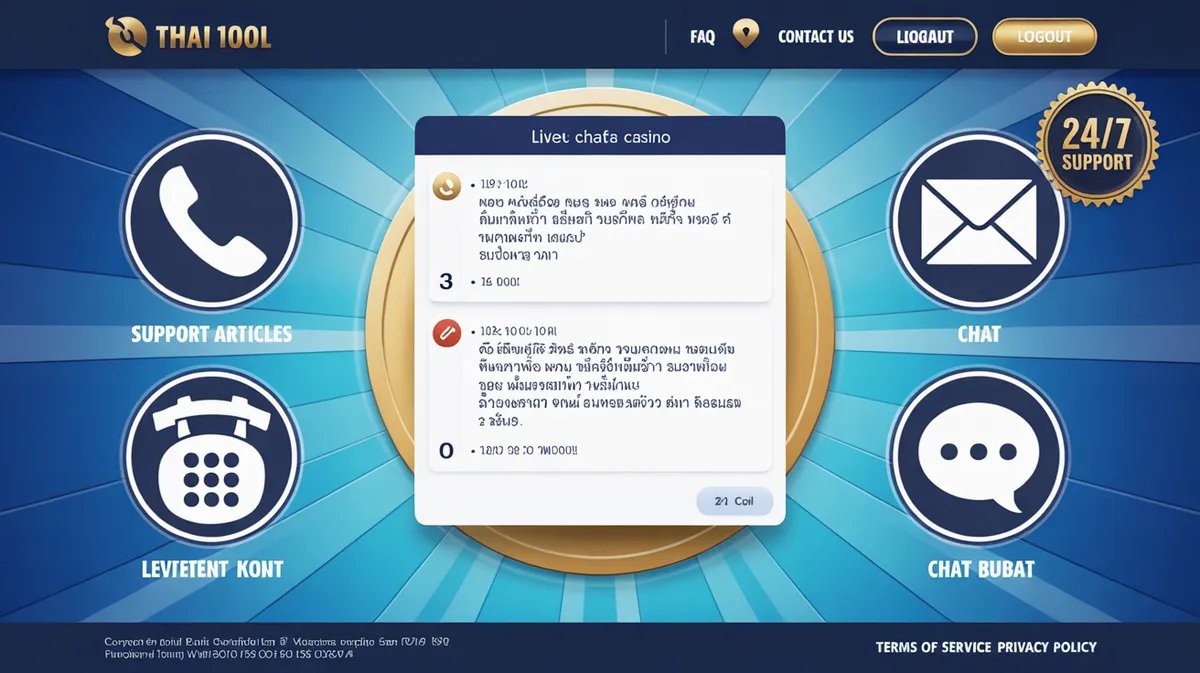The height and width of the screenshot is (673, 1200).
Task: Click the red avatar on second chat message
Action: pos(446,334)
